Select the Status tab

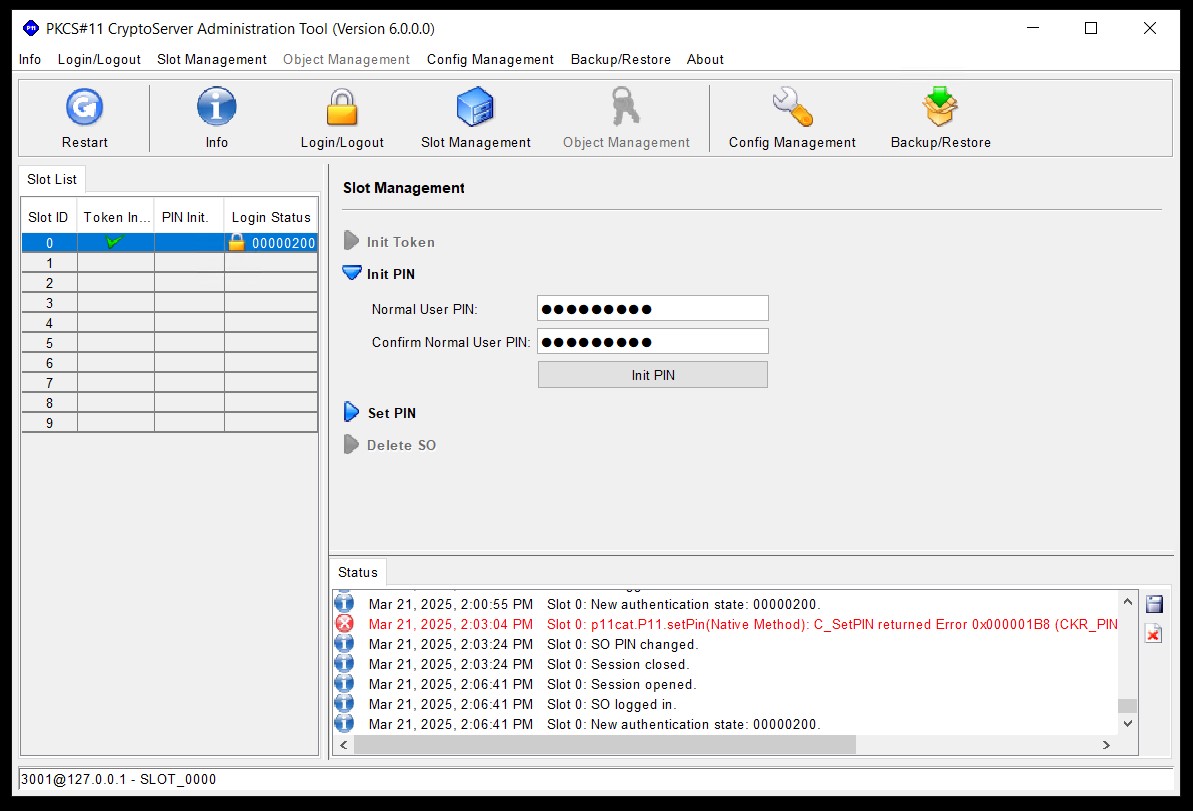coord(358,572)
